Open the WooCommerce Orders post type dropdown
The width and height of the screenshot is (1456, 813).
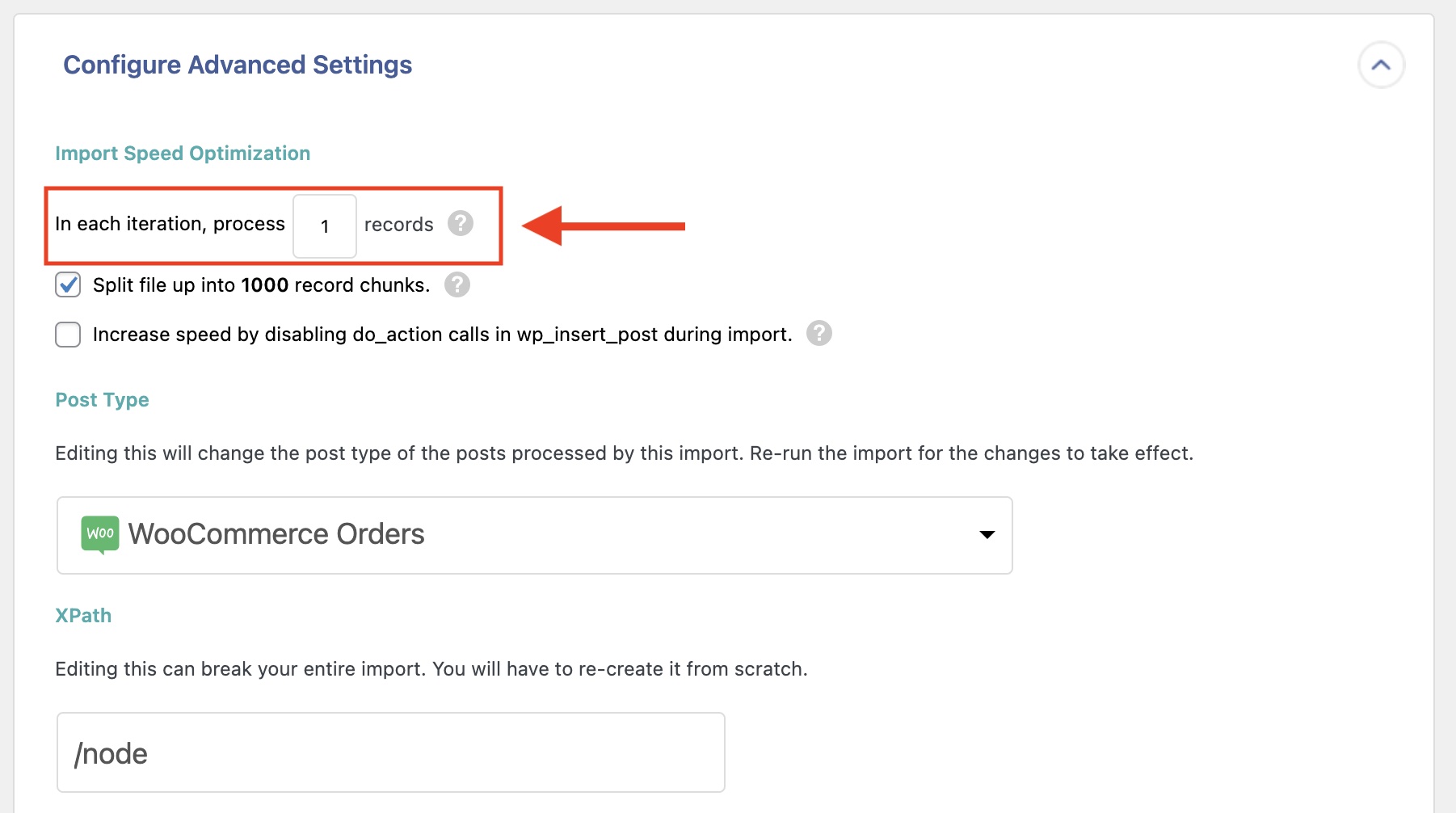(533, 535)
